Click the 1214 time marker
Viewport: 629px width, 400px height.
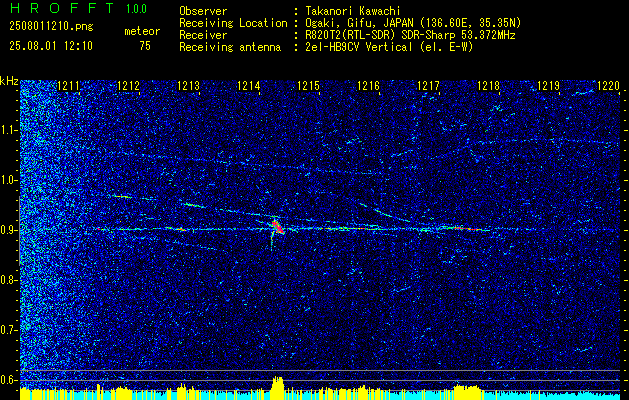[248, 86]
